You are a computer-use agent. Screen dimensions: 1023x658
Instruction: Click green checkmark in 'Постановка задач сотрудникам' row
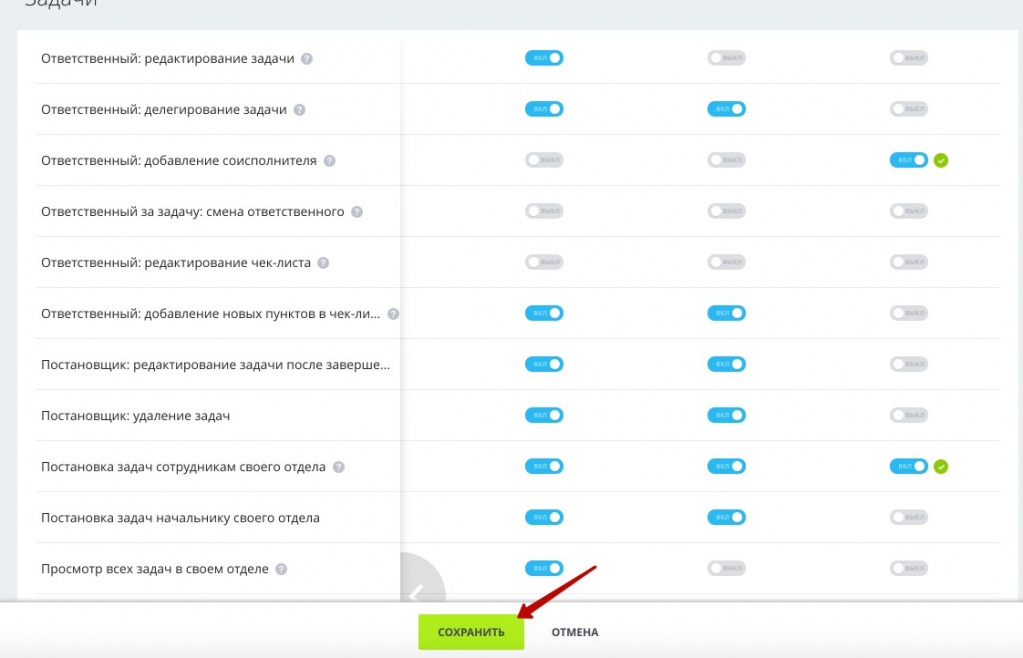(x=940, y=466)
